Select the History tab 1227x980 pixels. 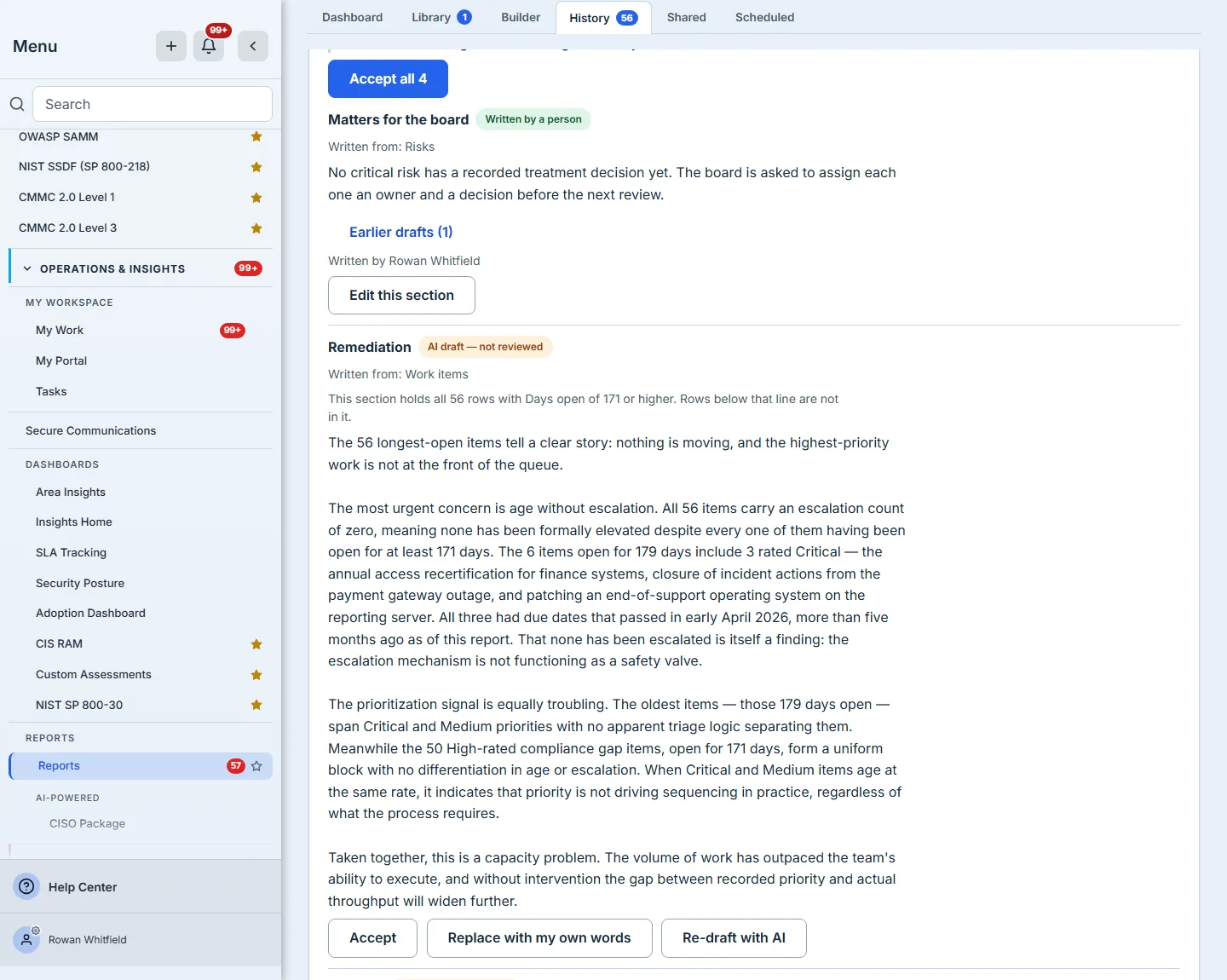(603, 18)
